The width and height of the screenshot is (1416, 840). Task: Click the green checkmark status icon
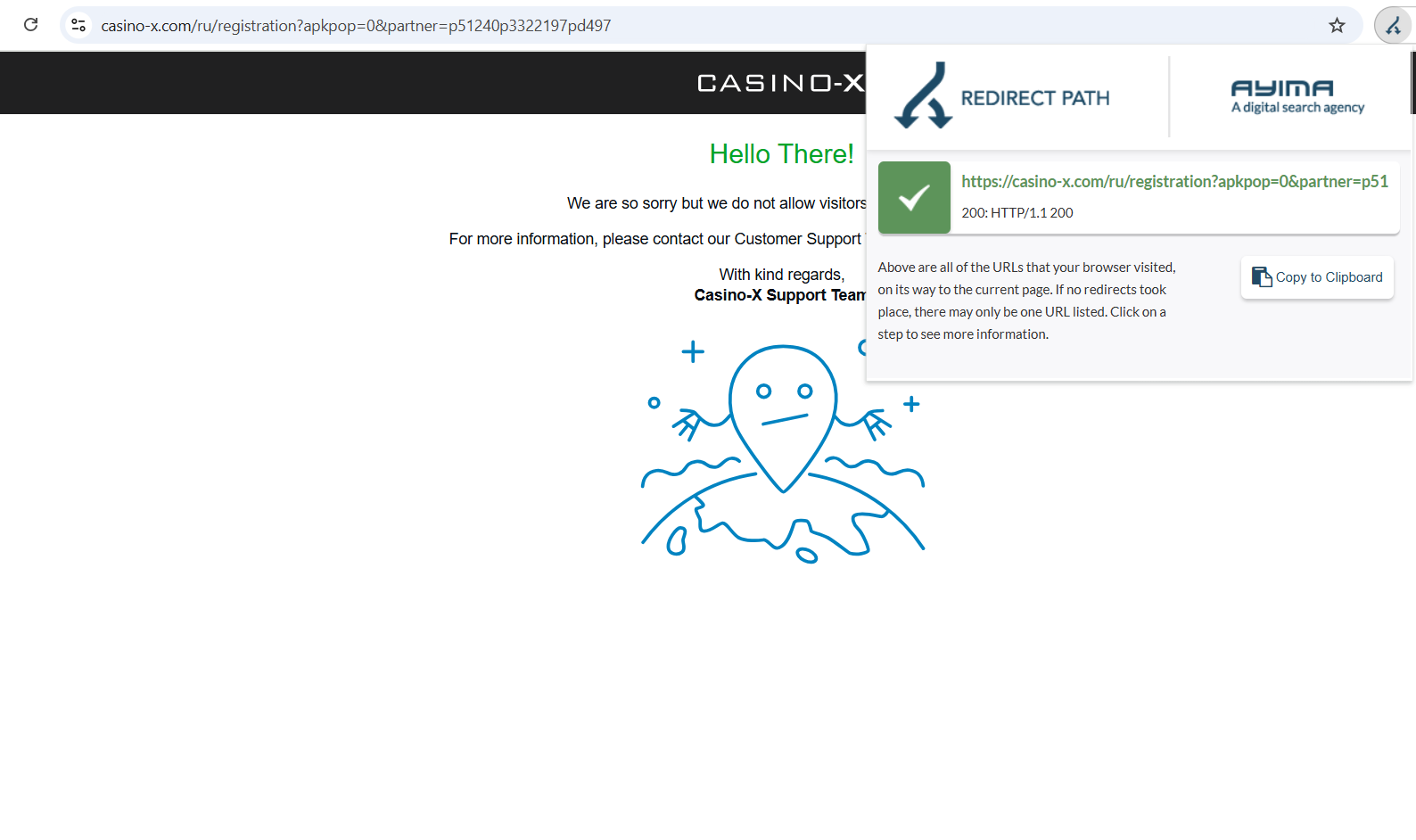tap(914, 197)
